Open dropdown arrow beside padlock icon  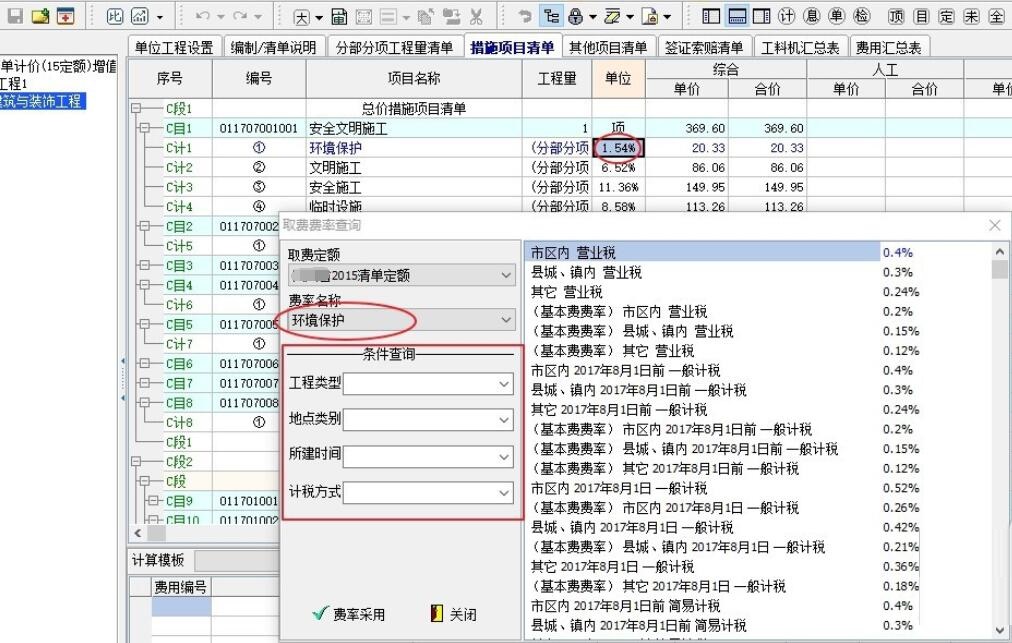pos(592,17)
